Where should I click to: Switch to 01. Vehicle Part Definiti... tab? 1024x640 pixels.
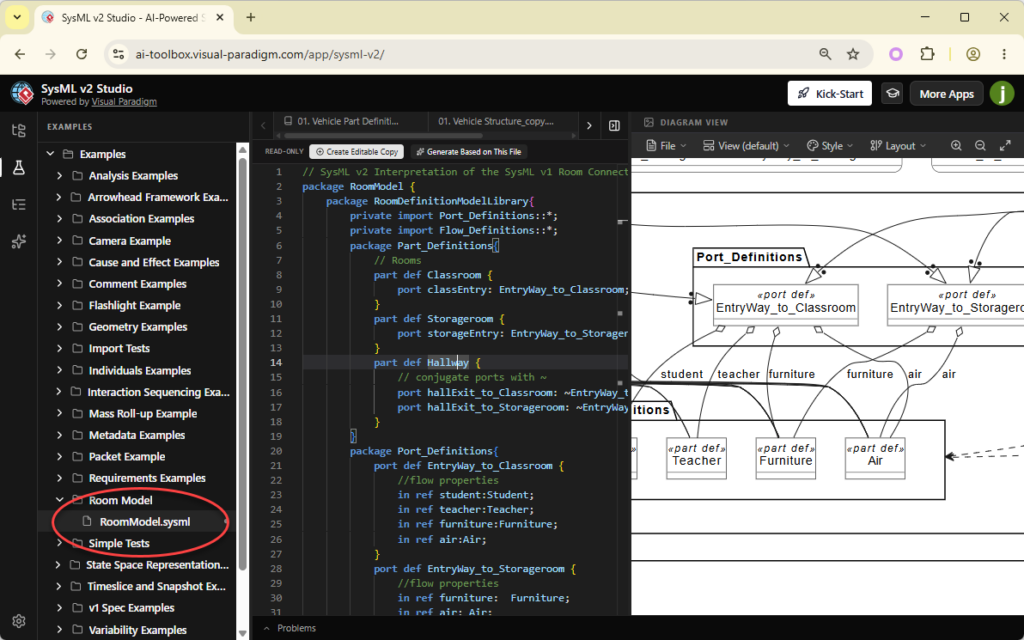tap(349, 121)
